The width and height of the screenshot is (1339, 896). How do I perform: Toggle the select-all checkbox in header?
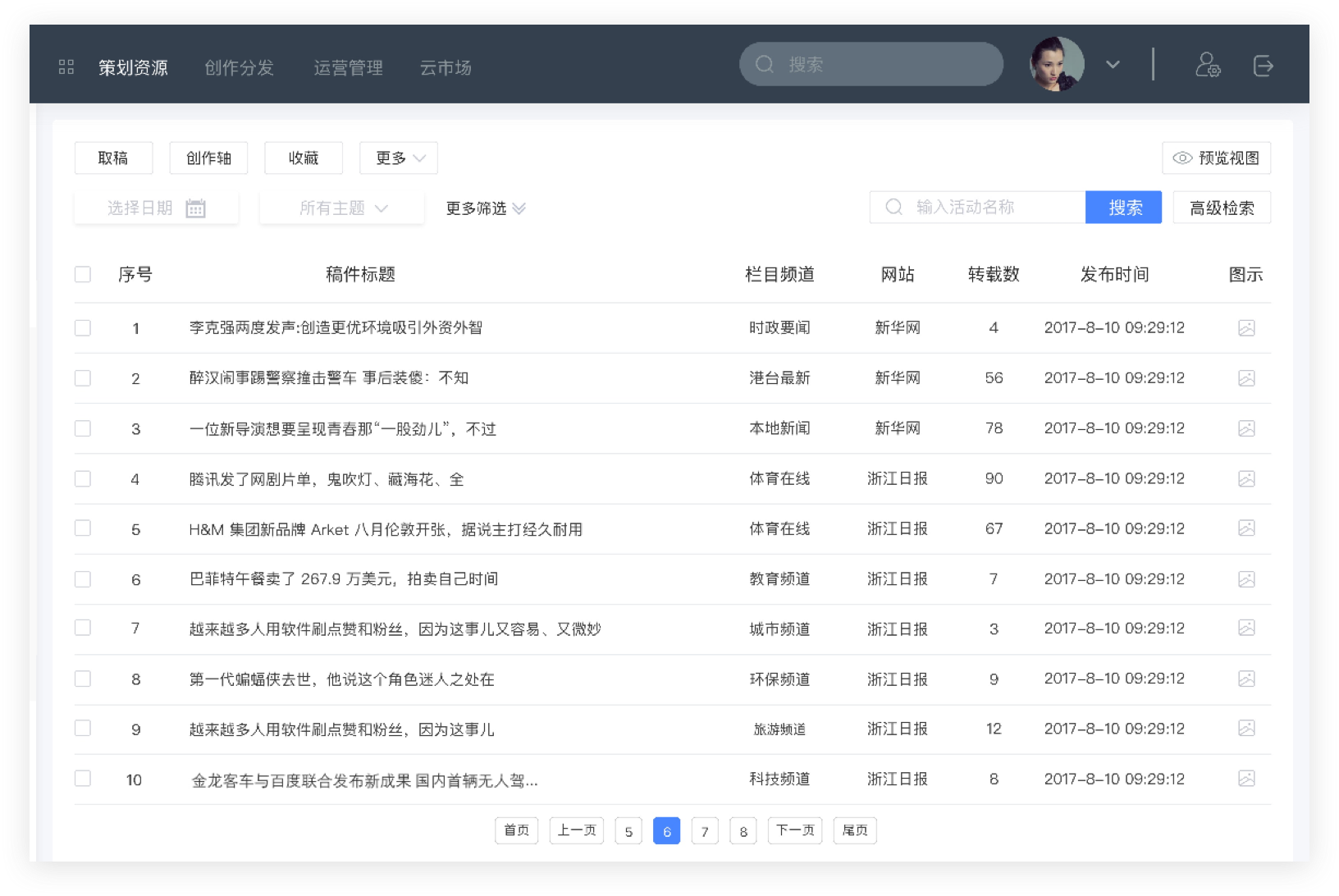point(83,274)
